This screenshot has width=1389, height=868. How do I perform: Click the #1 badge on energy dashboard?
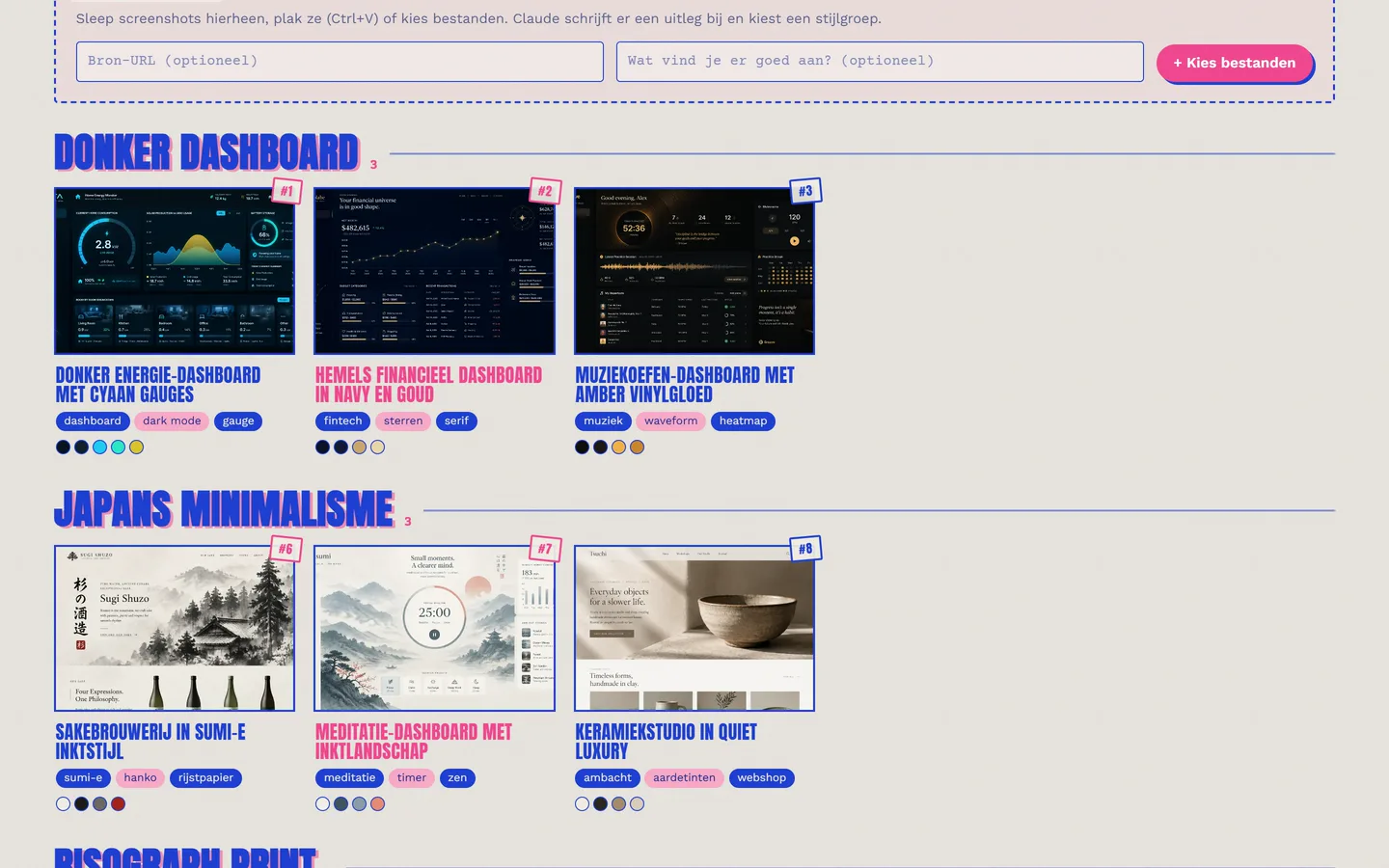(x=286, y=191)
